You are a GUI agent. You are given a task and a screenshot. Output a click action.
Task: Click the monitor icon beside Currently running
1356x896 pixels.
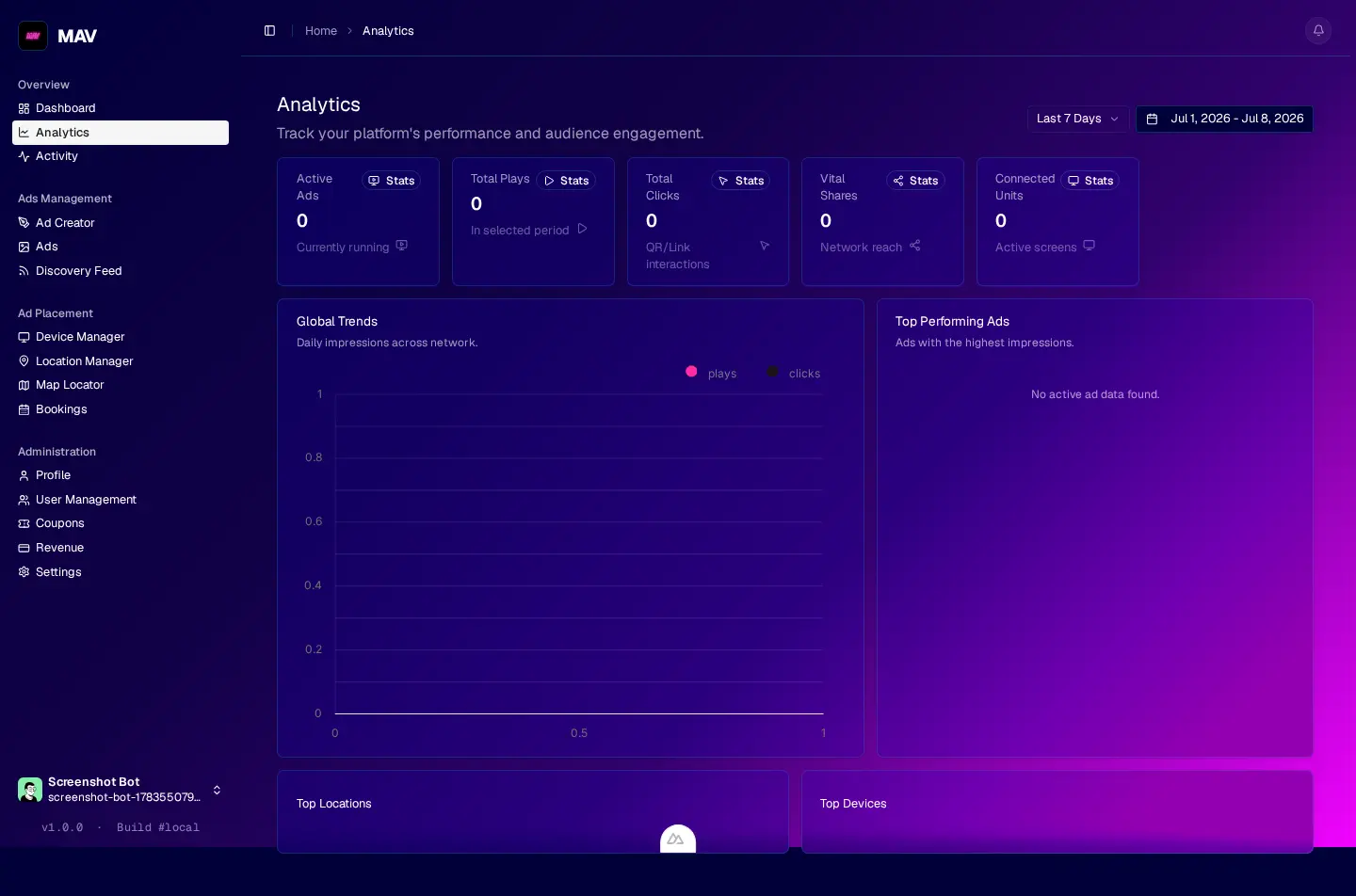pos(402,246)
